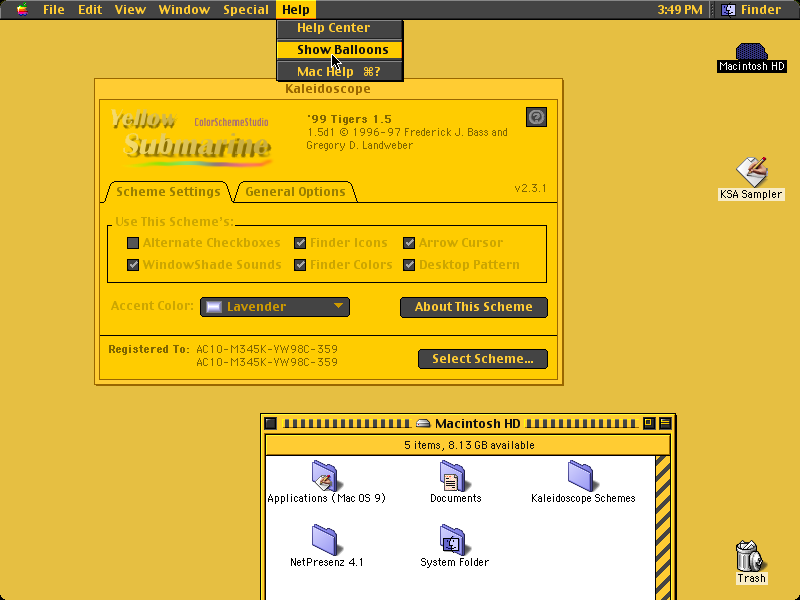This screenshot has height=600, width=800.
Task: Select the Kaleidoscope Schemes folder icon
Action: pos(581,476)
